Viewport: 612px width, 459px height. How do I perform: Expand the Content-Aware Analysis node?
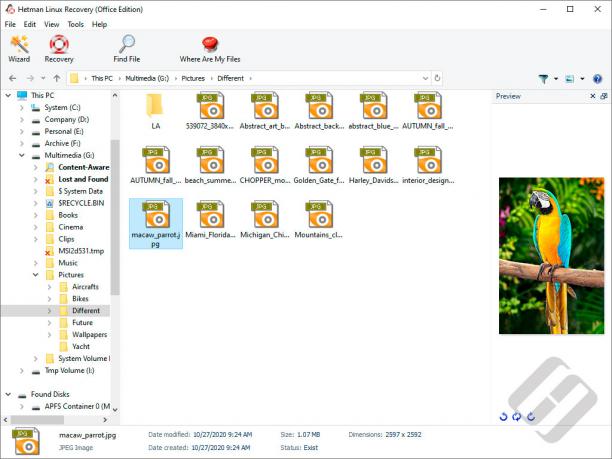pyautogui.click(x=36, y=167)
